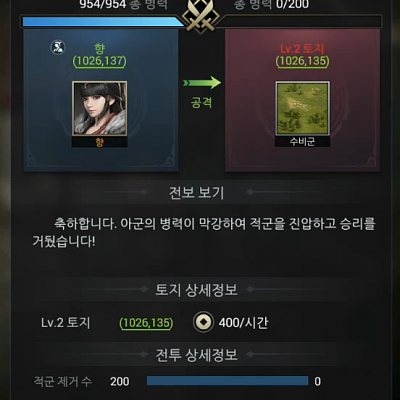This screenshot has width=400, height=400.
Task: Click the 공격 text below the arrow
Action: pyautogui.click(x=202, y=102)
